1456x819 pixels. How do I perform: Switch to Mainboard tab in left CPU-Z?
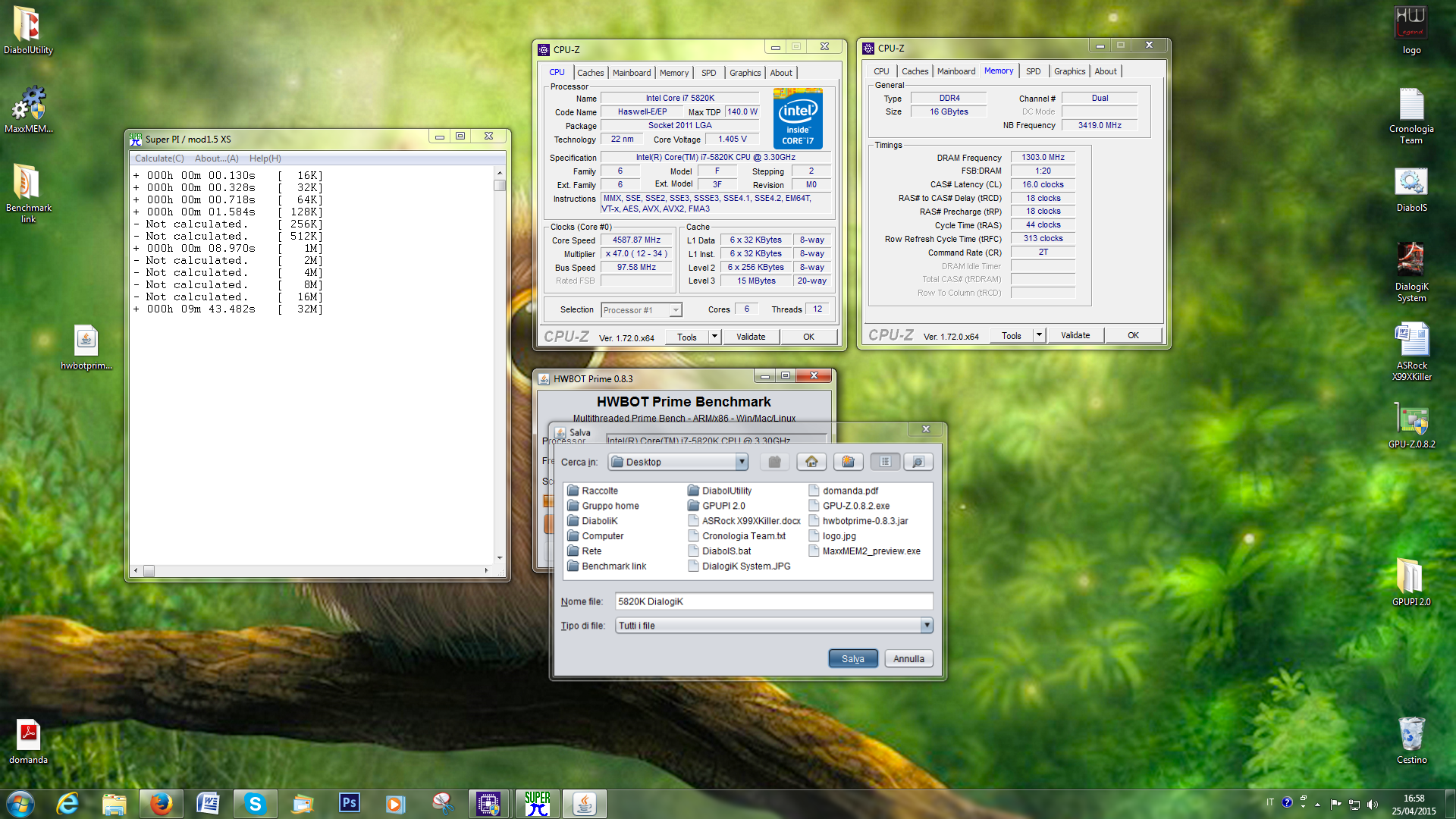click(x=632, y=73)
